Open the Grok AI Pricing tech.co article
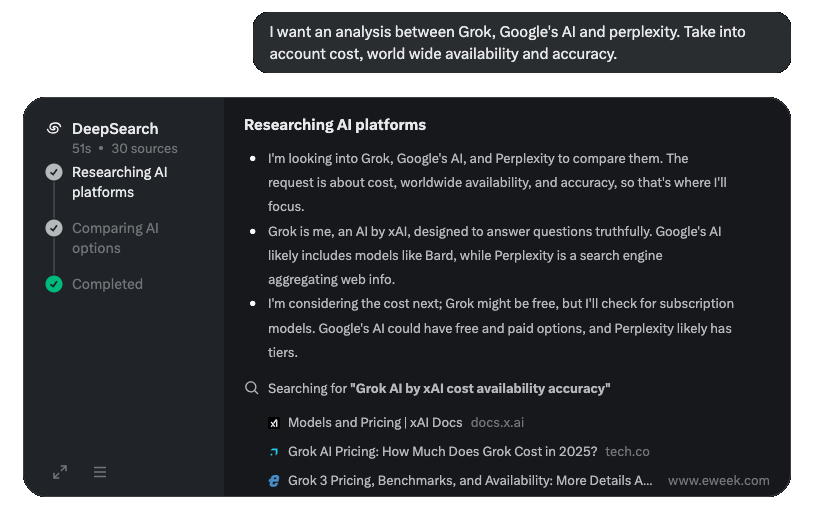 (442, 451)
